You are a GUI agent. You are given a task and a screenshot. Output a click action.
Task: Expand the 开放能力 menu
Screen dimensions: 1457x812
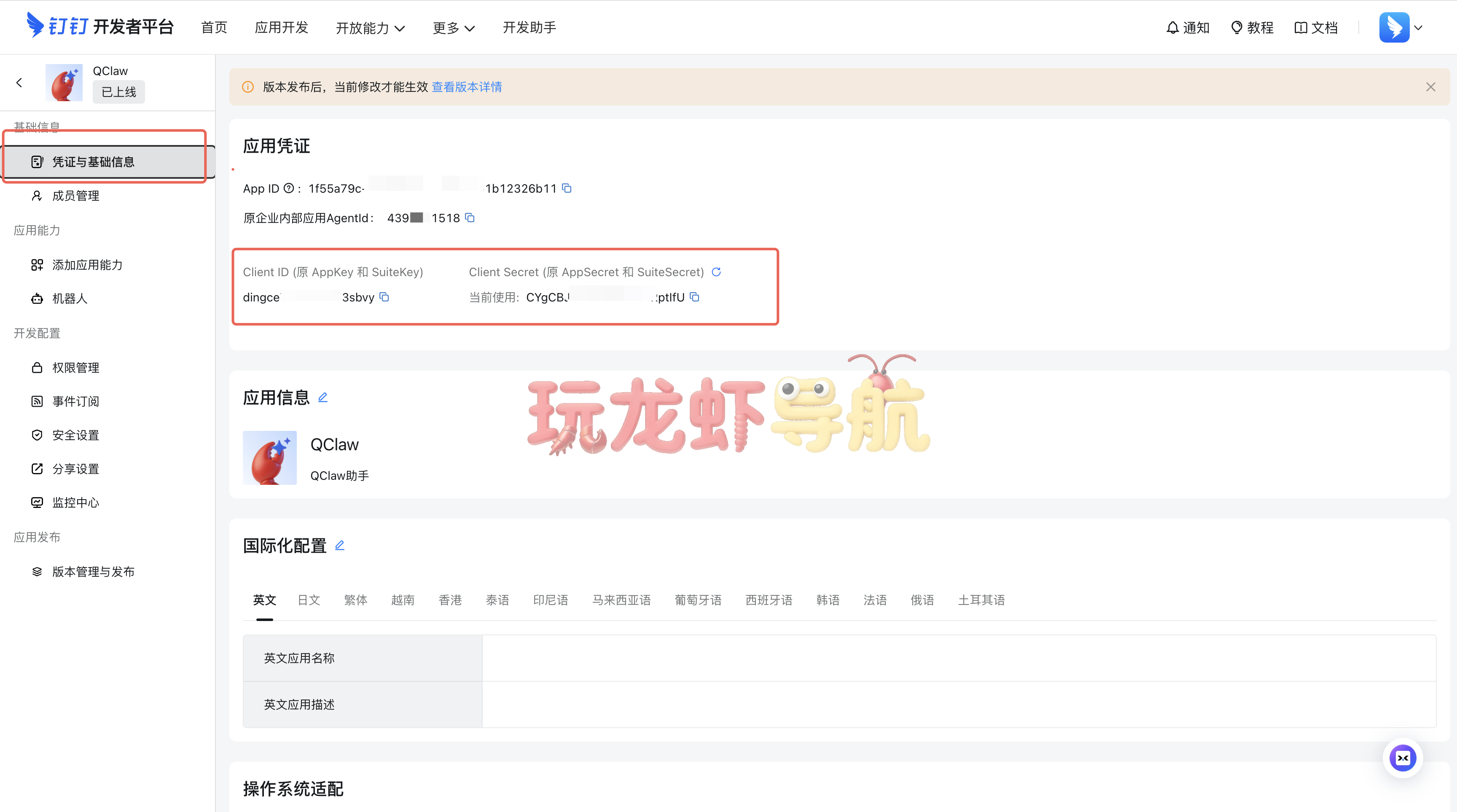click(x=371, y=28)
